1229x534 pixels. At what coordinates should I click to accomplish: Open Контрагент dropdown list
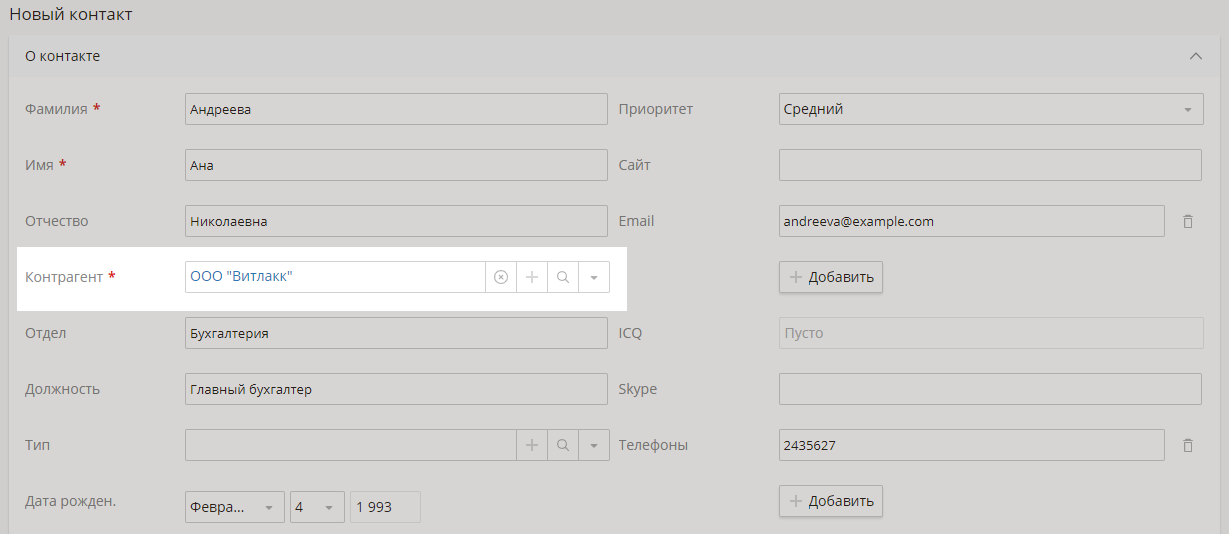[594, 277]
